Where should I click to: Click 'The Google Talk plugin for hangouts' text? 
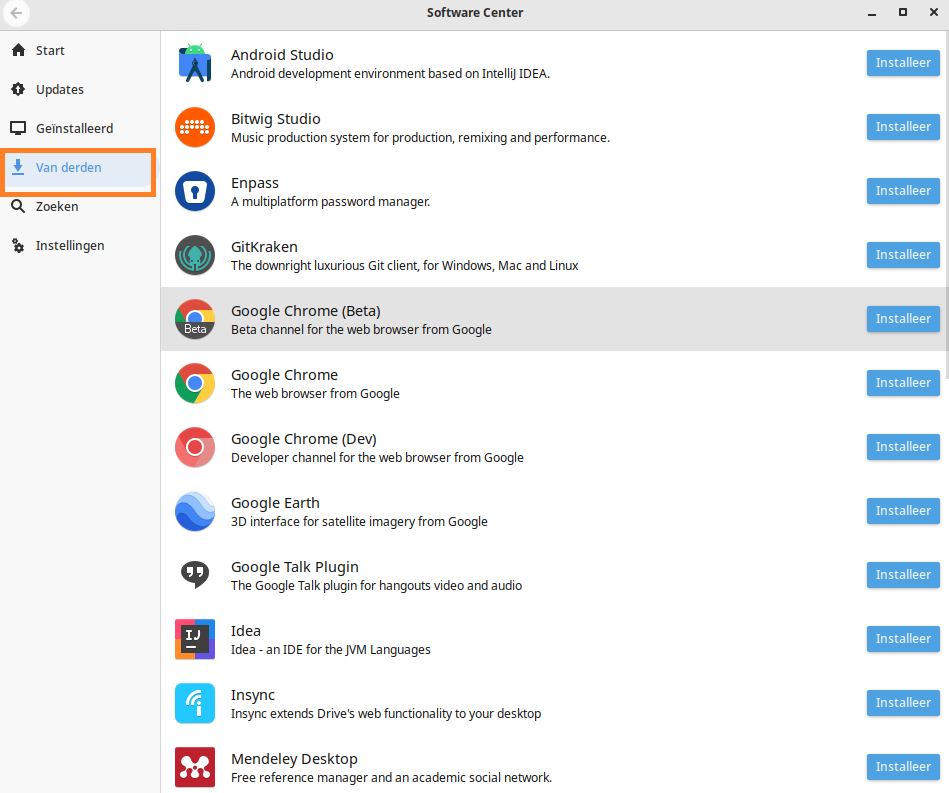376,585
